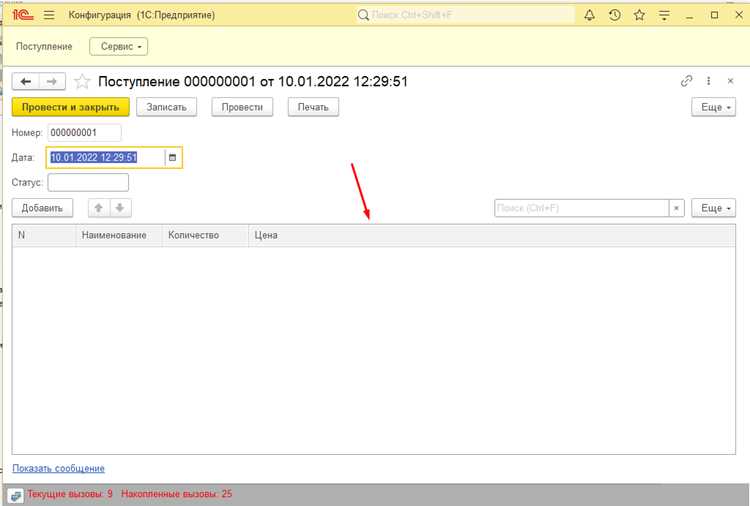
Task: Go back with left arrow
Action: tap(25, 82)
